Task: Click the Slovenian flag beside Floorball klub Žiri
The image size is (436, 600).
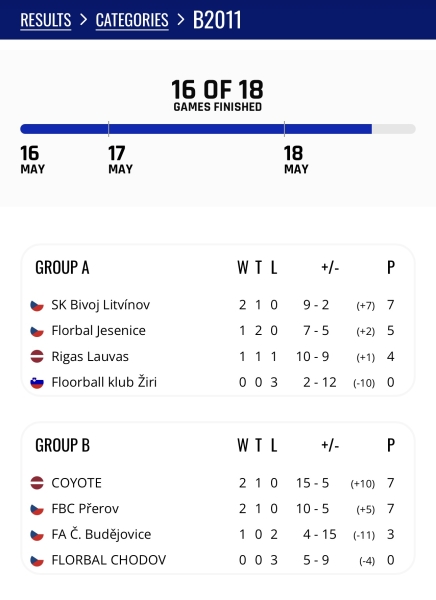Action: [x=37, y=382]
